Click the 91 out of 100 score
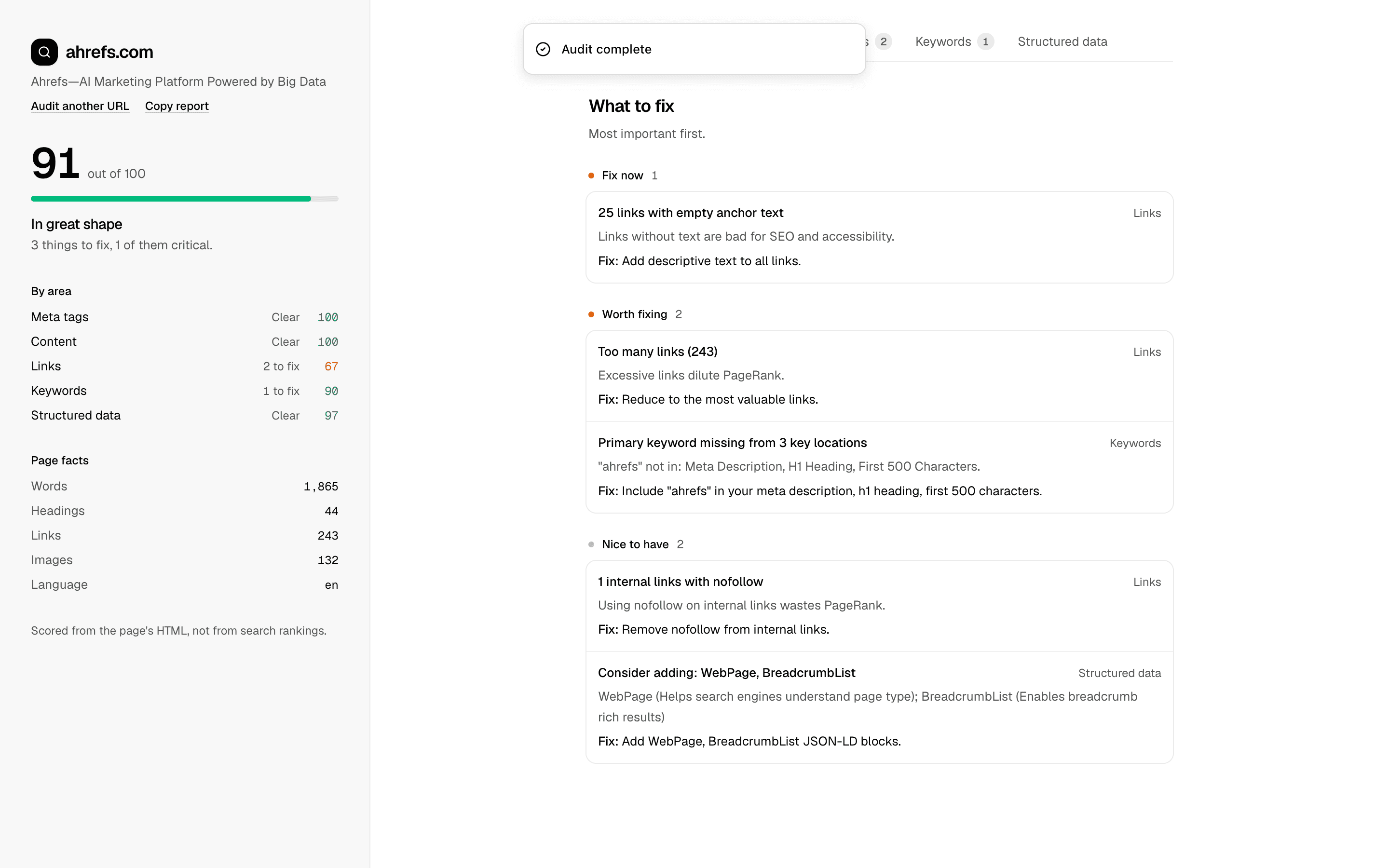The width and height of the screenshot is (1389, 868). [x=88, y=163]
